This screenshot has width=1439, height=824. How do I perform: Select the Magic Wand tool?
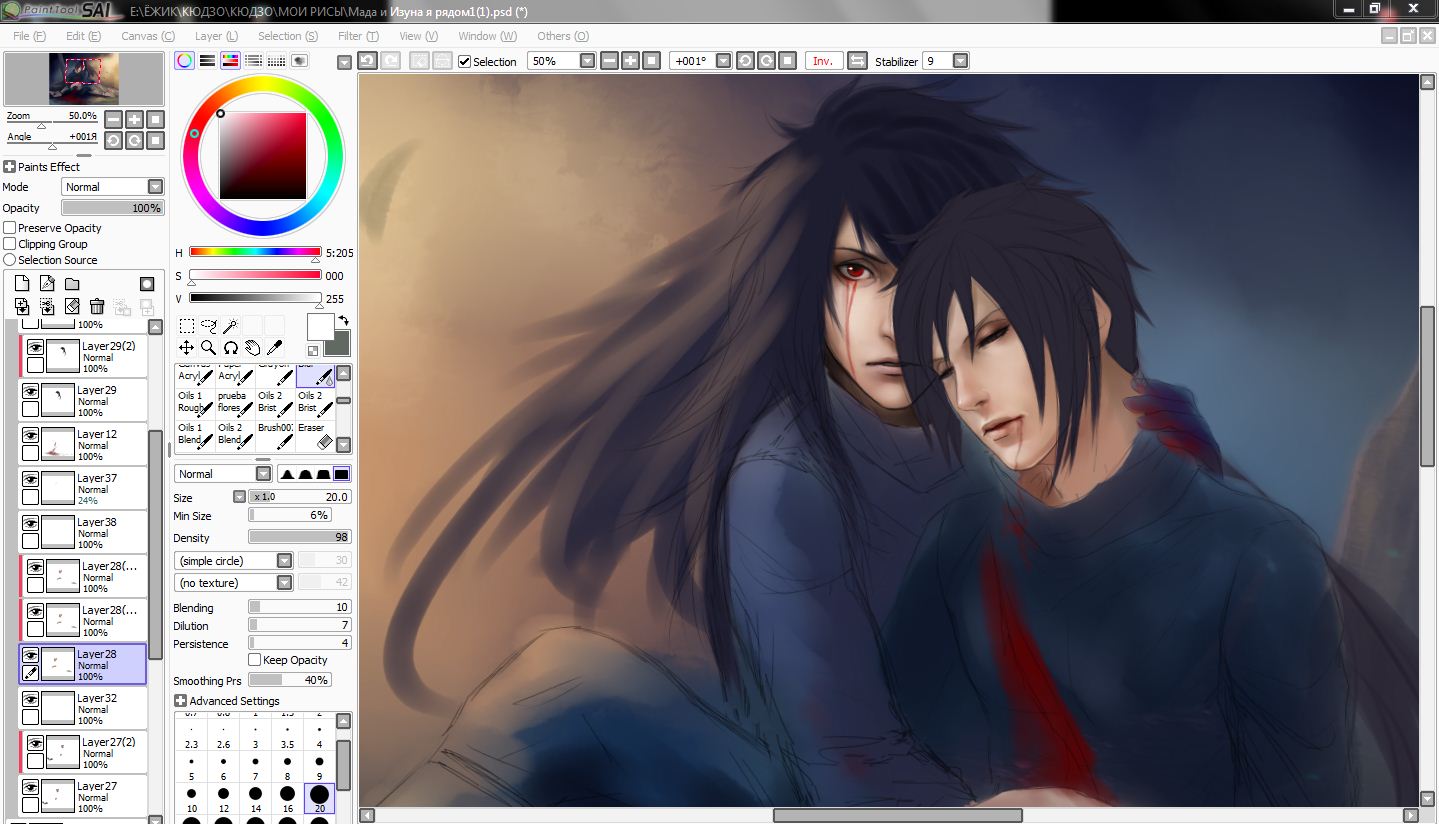click(231, 326)
